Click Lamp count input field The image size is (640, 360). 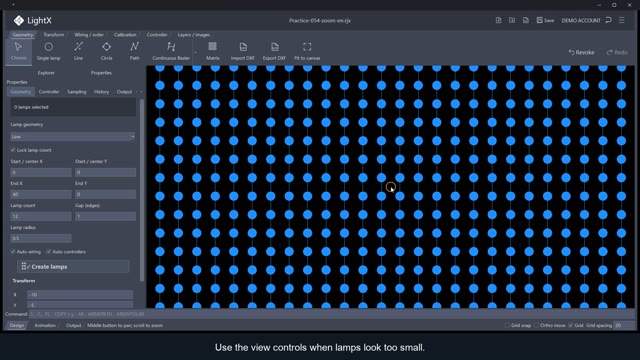pos(41,216)
